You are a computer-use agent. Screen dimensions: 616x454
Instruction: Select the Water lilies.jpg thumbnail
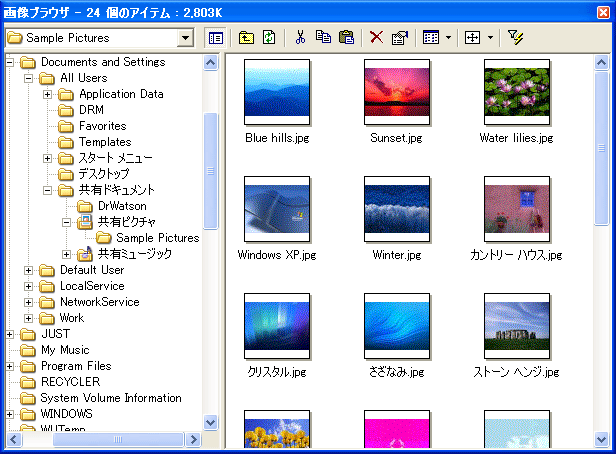(x=517, y=92)
